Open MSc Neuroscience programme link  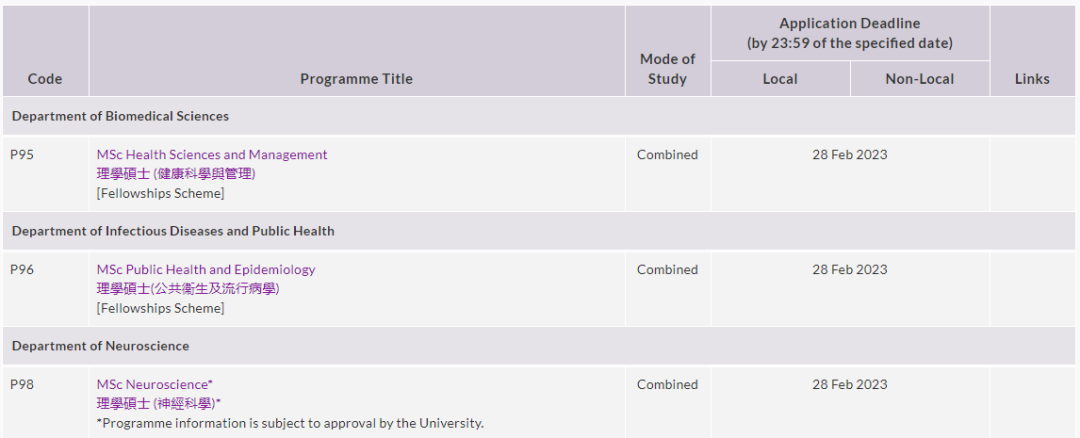click(x=154, y=385)
